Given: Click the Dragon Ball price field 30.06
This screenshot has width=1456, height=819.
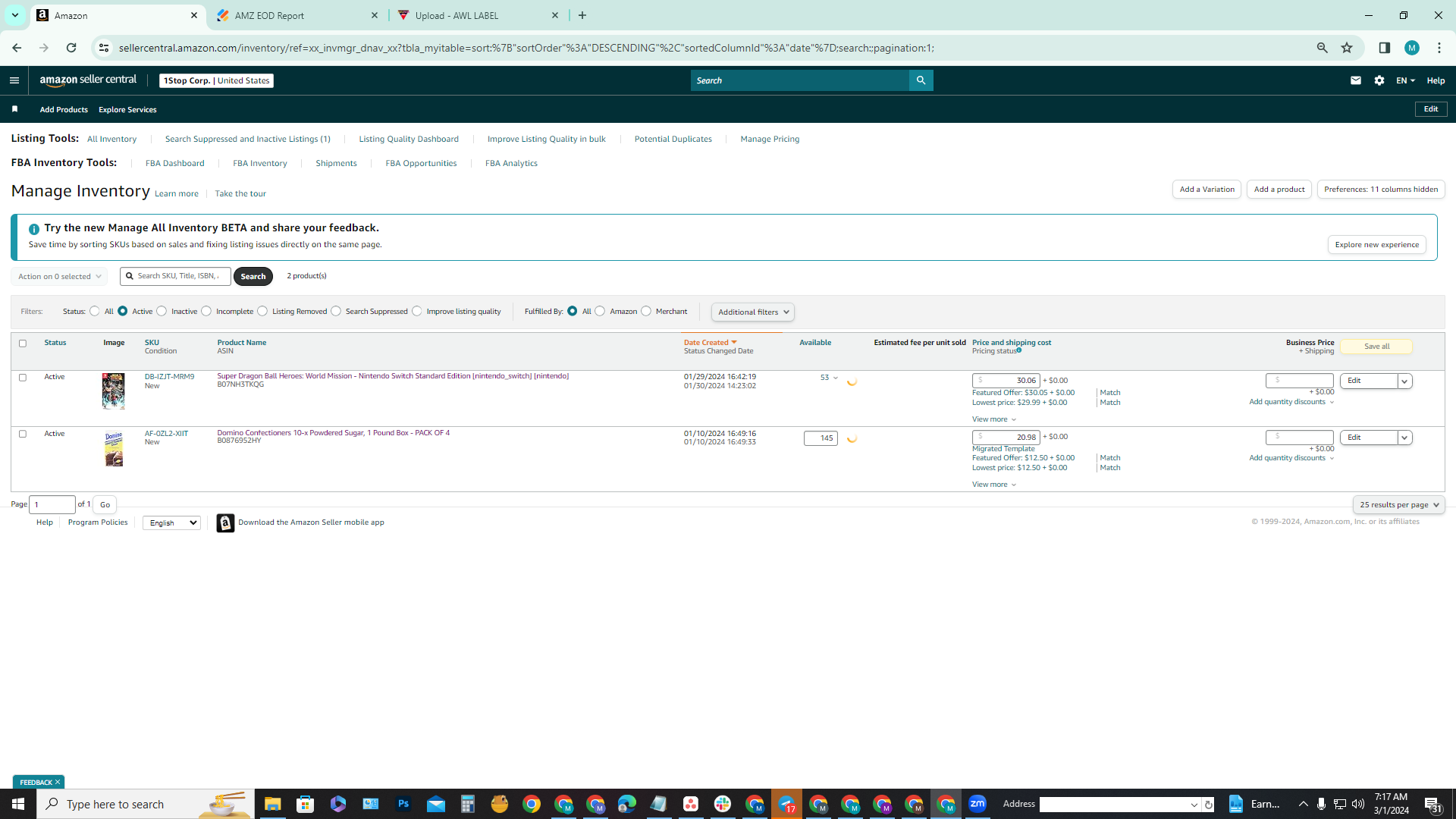Looking at the screenshot, I should [x=1006, y=381].
